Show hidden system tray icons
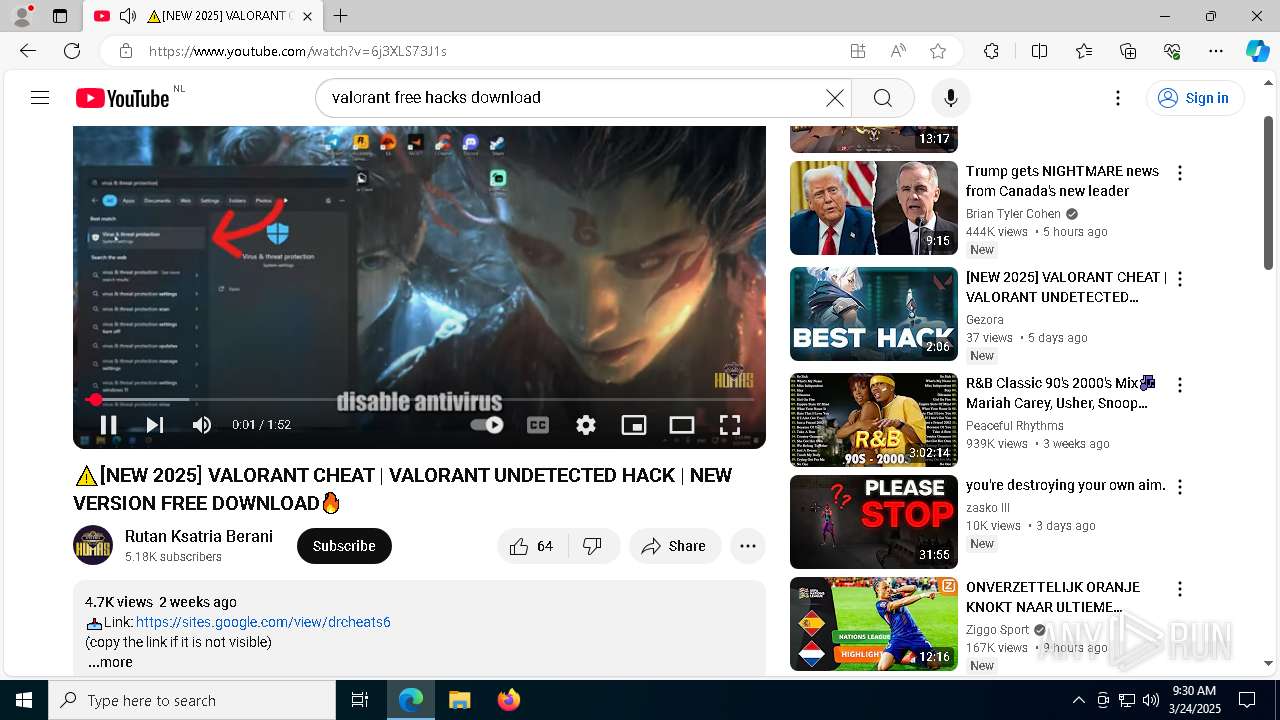 point(1078,700)
